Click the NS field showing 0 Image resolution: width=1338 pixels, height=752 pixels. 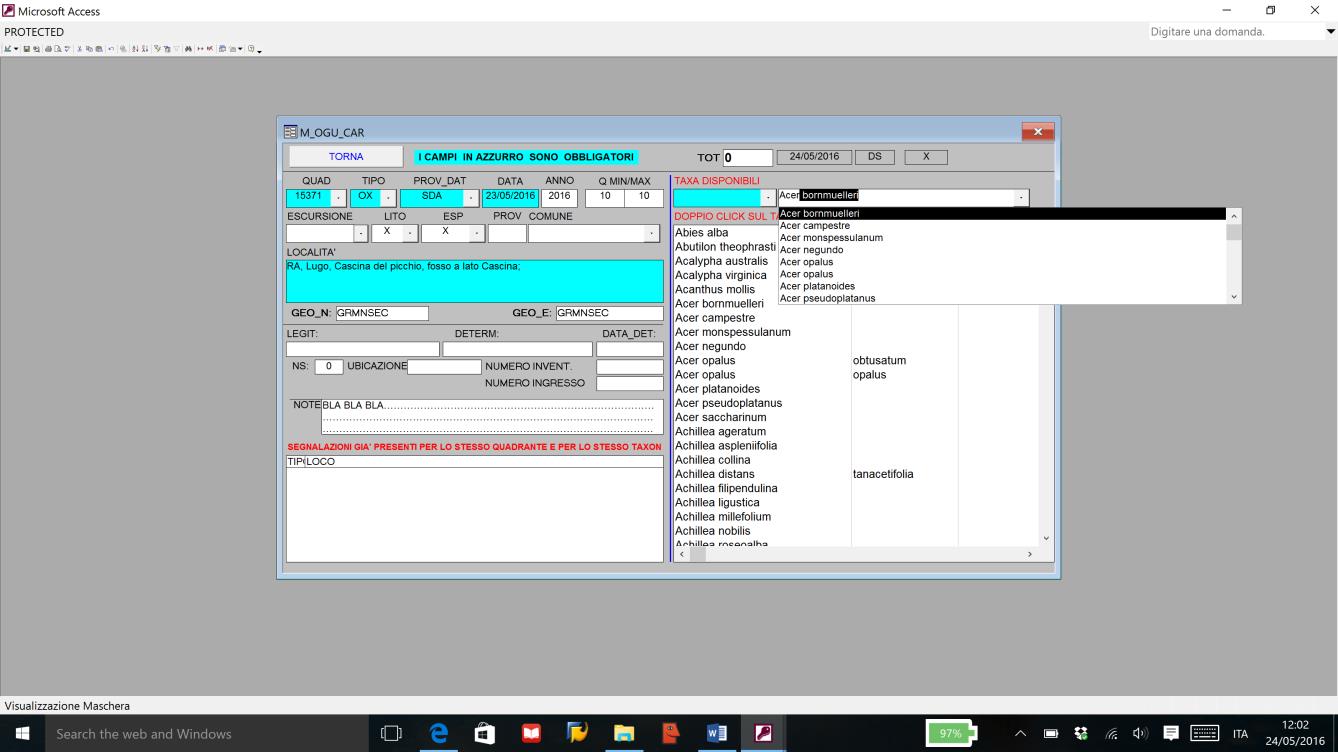pyautogui.click(x=329, y=367)
